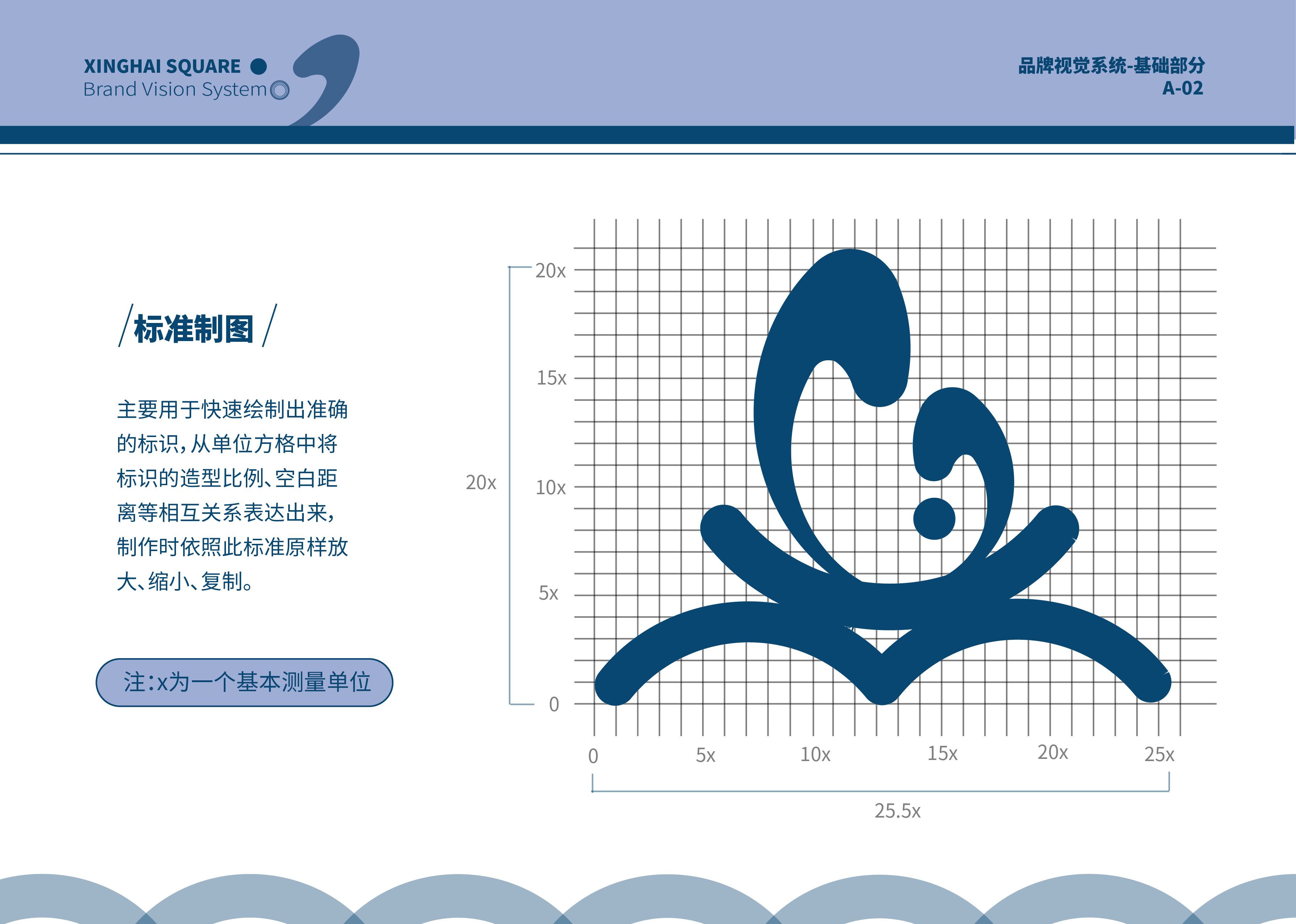The width and height of the screenshot is (1296, 924).
Task: Click the solid dot beside XINGHAI SQUARE
Action: 258,67
